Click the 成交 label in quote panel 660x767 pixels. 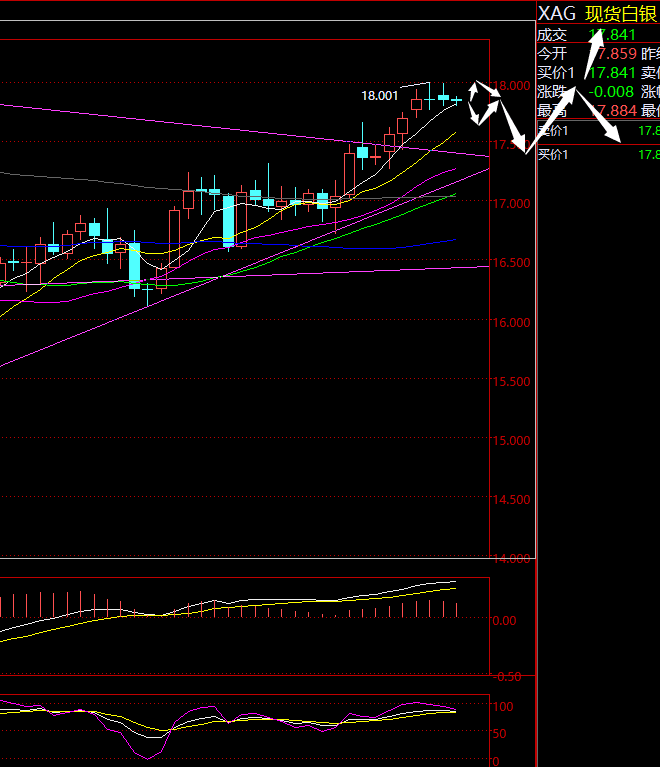click(552, 35)
